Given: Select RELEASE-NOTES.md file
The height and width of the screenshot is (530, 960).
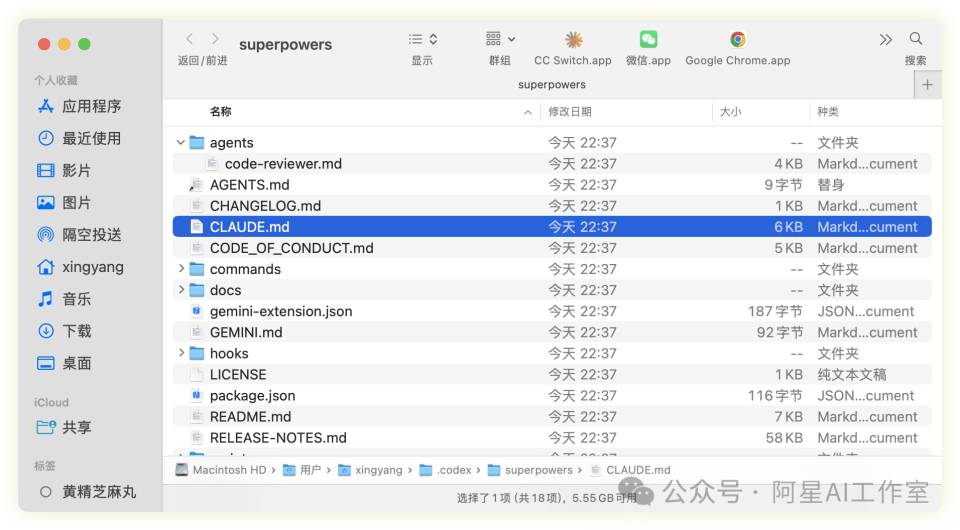Looking at the screenshot, I should tap(552, 438).
